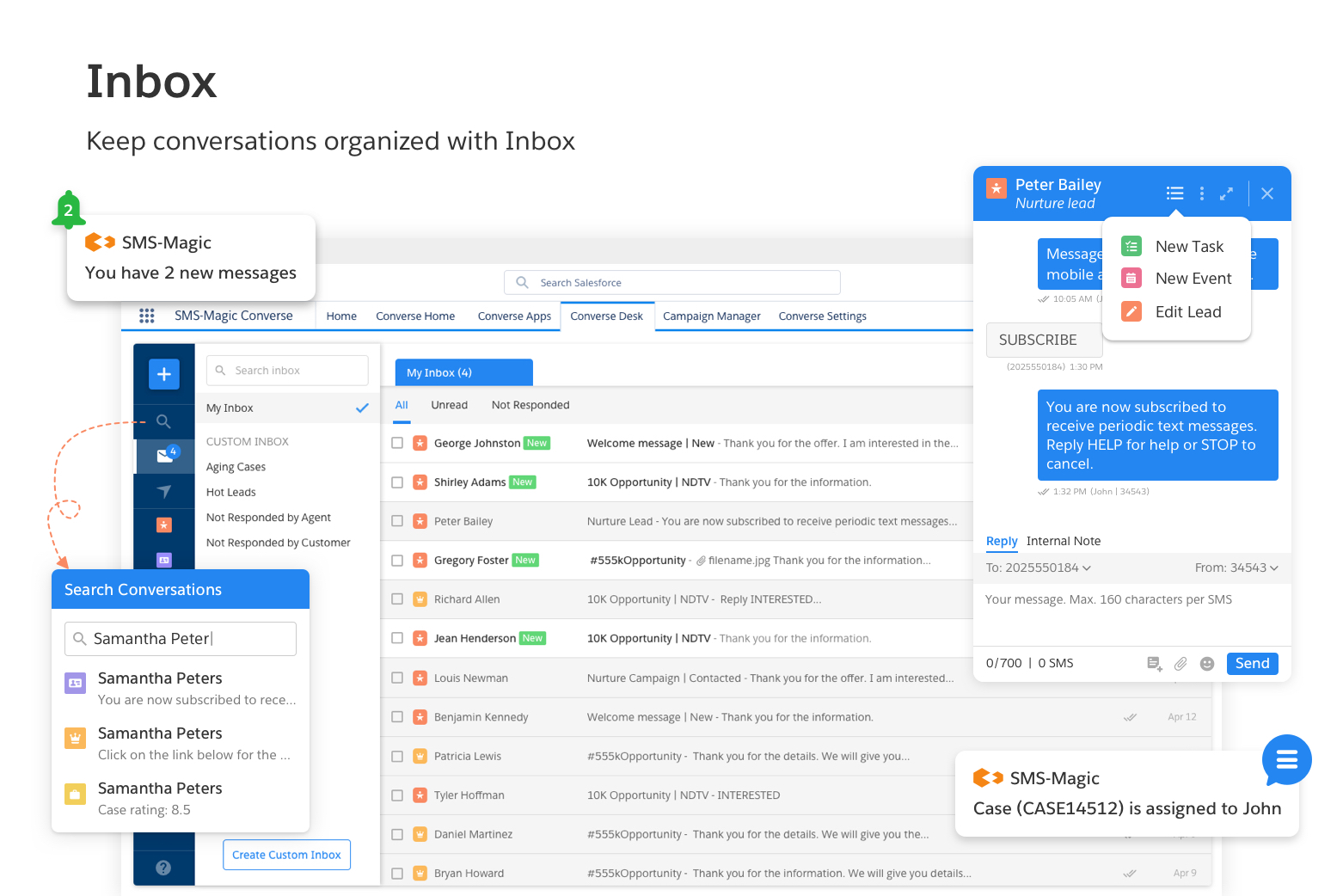Click the New Event calendar icon

coord(1131,279)
